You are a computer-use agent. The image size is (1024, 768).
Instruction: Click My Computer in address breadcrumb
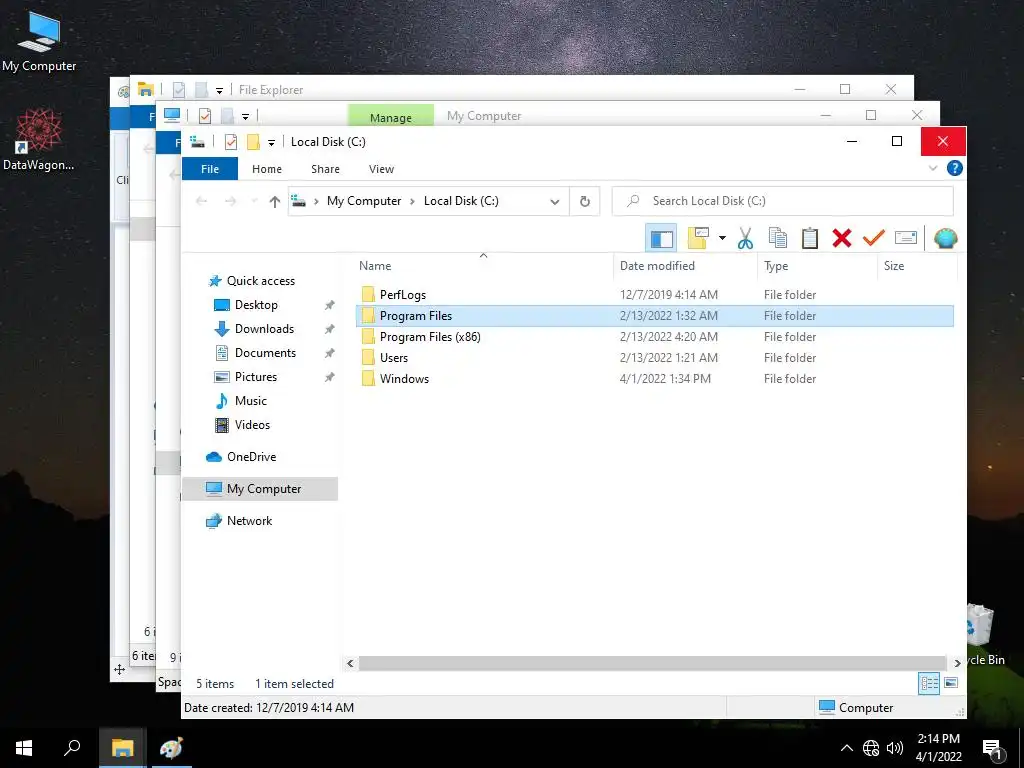point(364,201)
